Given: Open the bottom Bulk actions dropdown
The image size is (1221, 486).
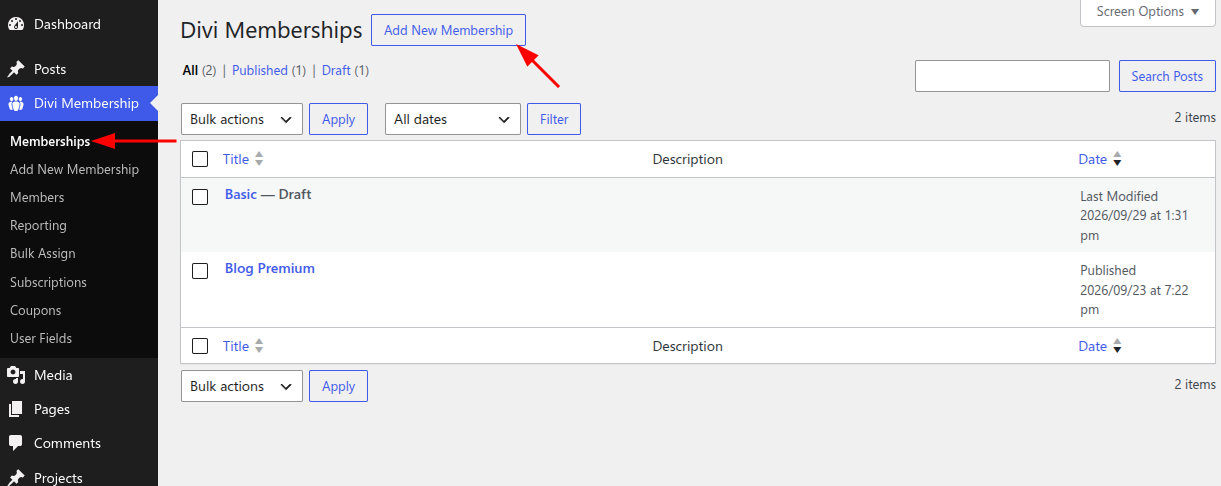Looking at the screenshot, I should coord(242,386).
